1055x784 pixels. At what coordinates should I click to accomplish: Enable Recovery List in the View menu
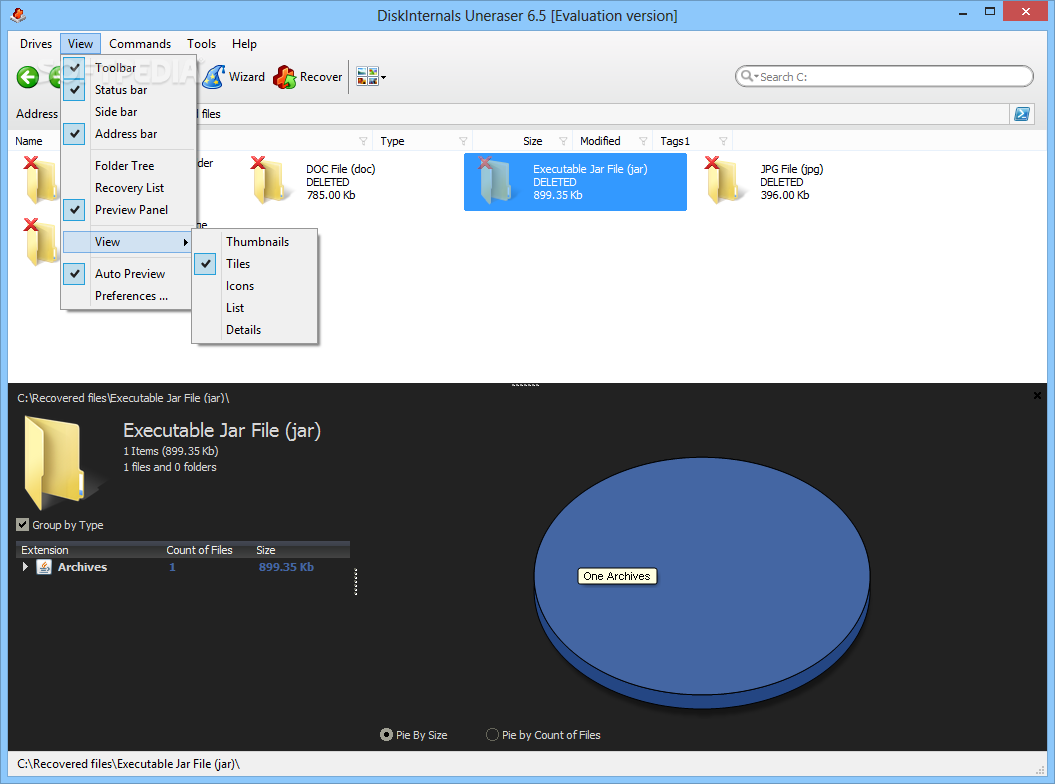pyautogui.click(x=129, y=188)
